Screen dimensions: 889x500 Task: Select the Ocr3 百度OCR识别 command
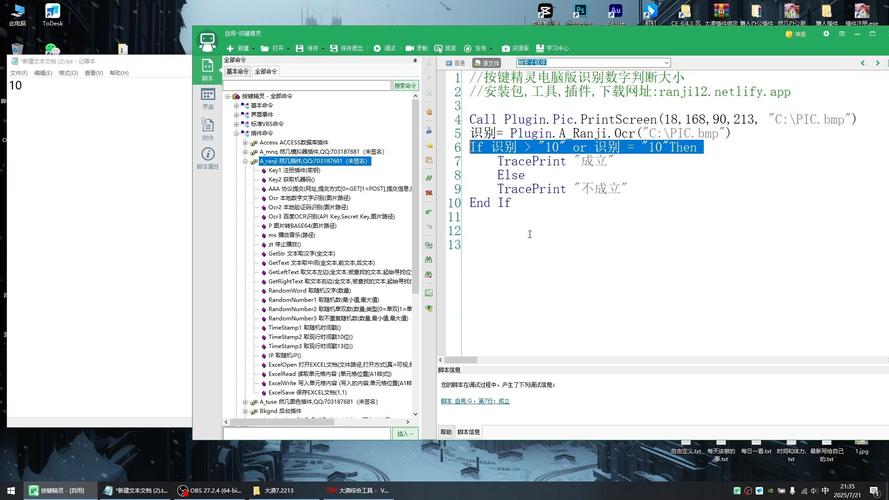point(331,217)
